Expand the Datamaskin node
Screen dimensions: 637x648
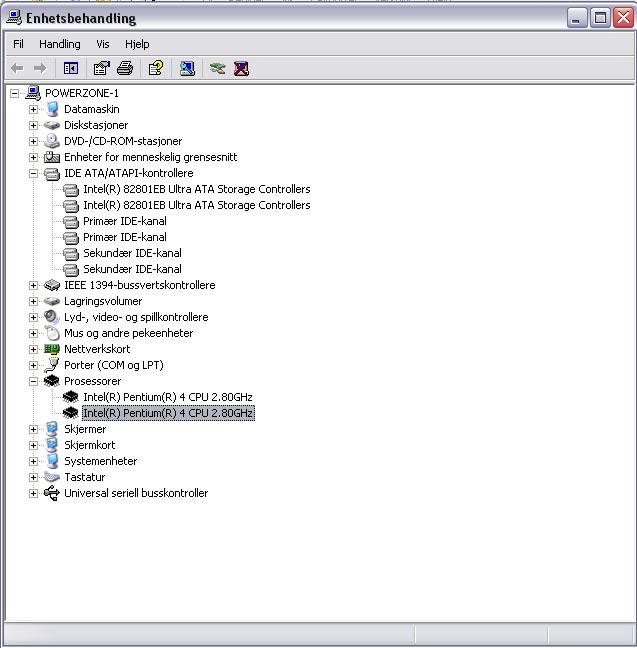coord(33,109)
